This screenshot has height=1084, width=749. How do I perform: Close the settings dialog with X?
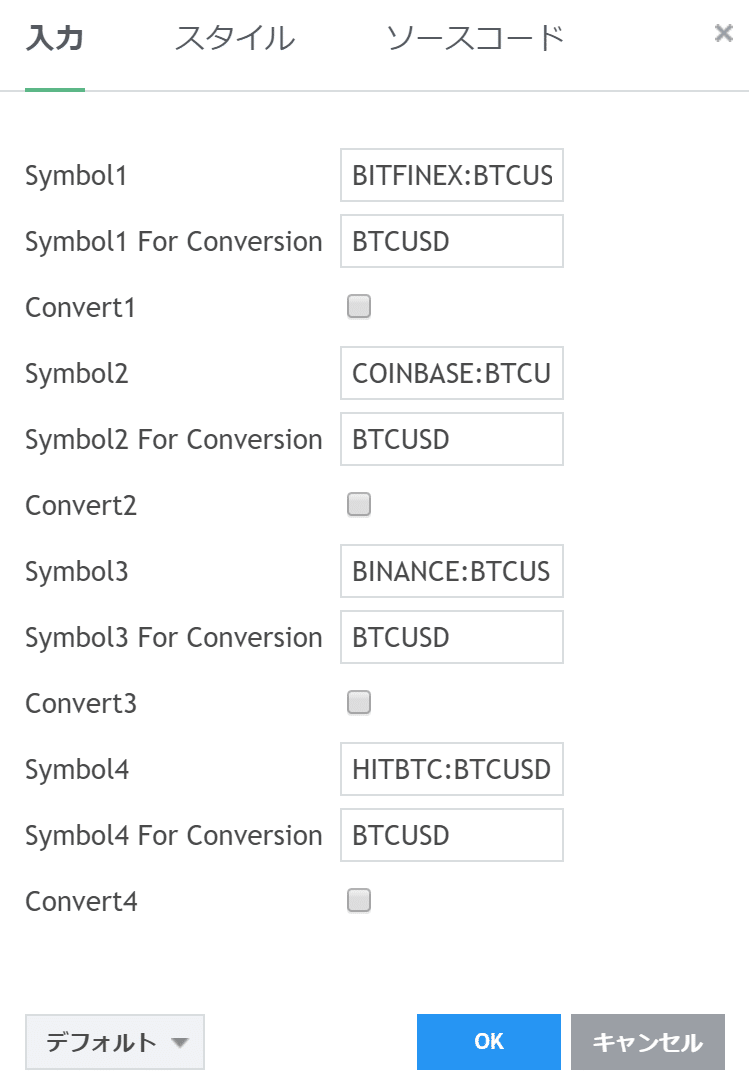click(724, 33)
